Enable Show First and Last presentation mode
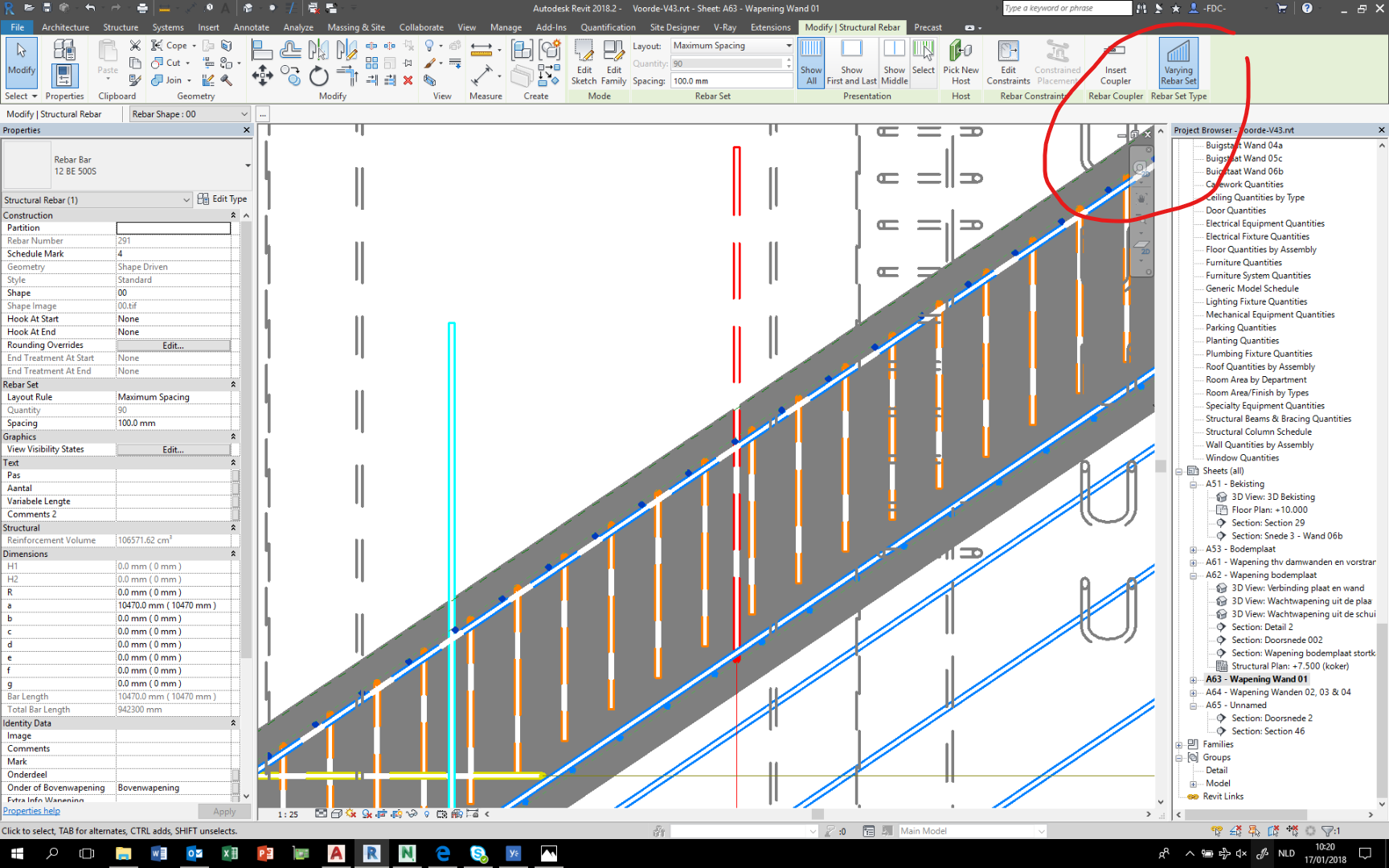This screenshot has height=868, width=1389. (851, 63)
